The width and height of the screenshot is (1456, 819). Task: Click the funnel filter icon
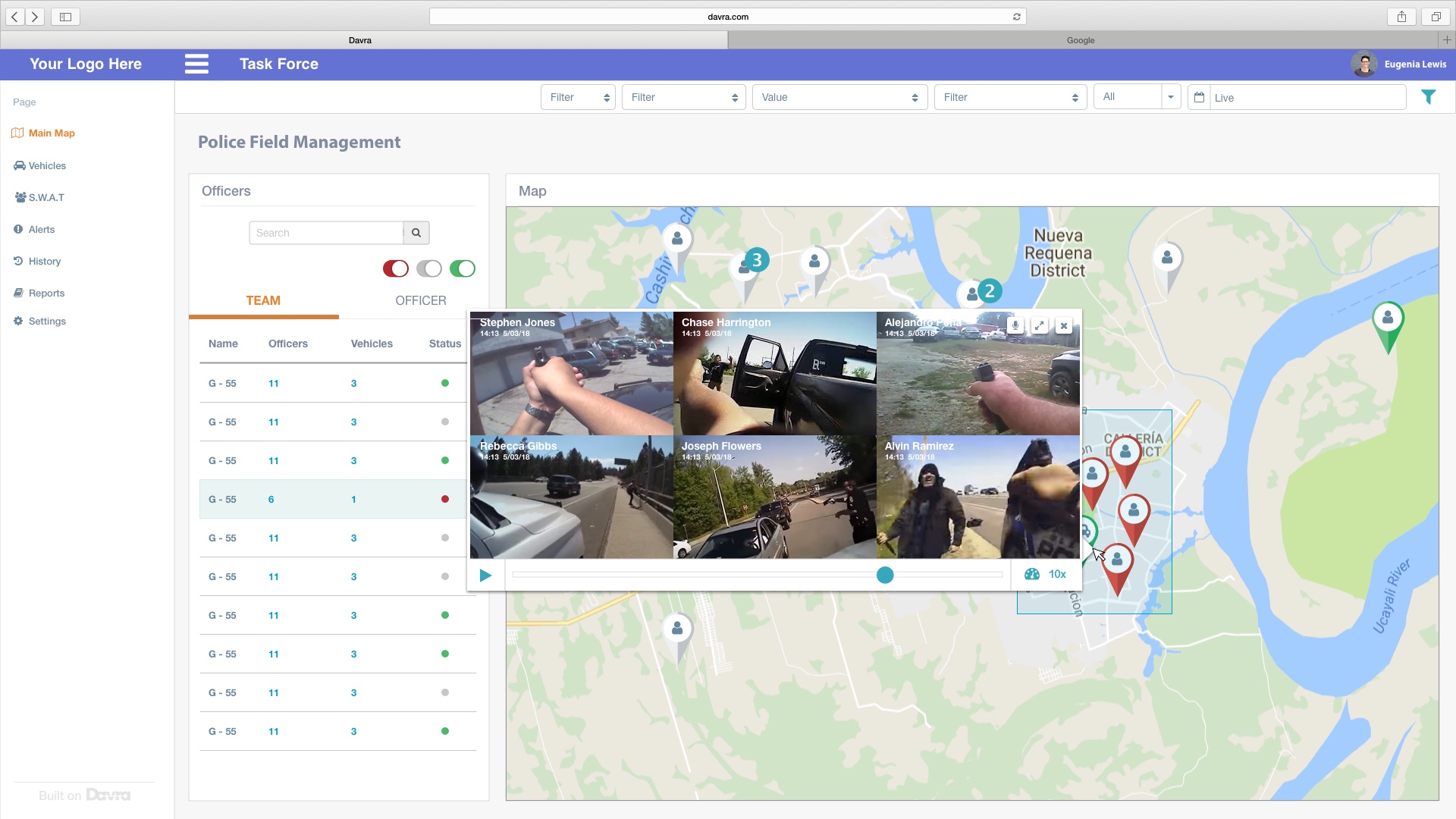(1429, 97)
